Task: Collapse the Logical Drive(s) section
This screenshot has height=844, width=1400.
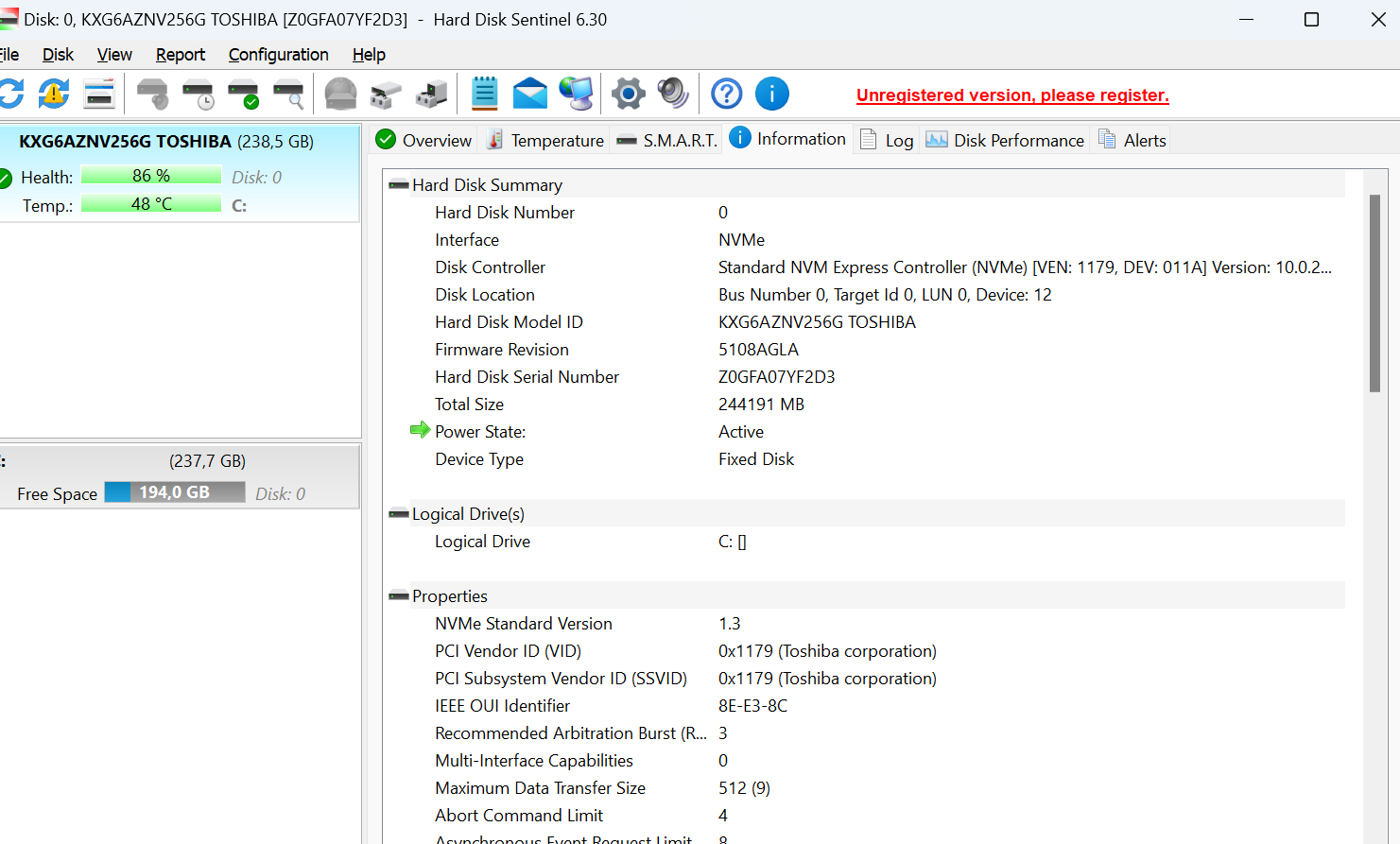Action: 399,514
